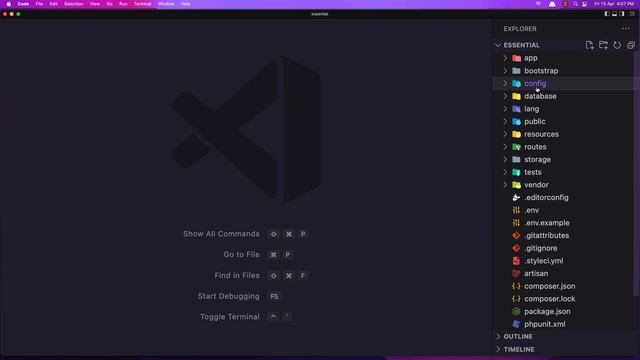The image size is (640, 360).
Task: Click the New Folder icon in Explorer
Action: pos(603,45)
